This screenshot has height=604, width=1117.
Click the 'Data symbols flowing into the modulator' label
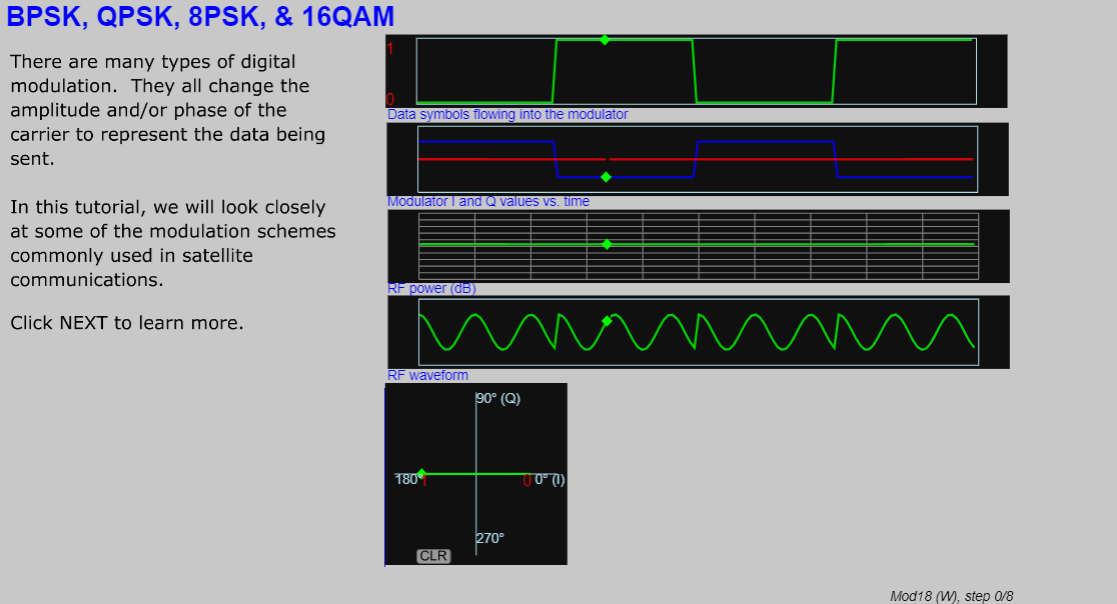(507, 115)
